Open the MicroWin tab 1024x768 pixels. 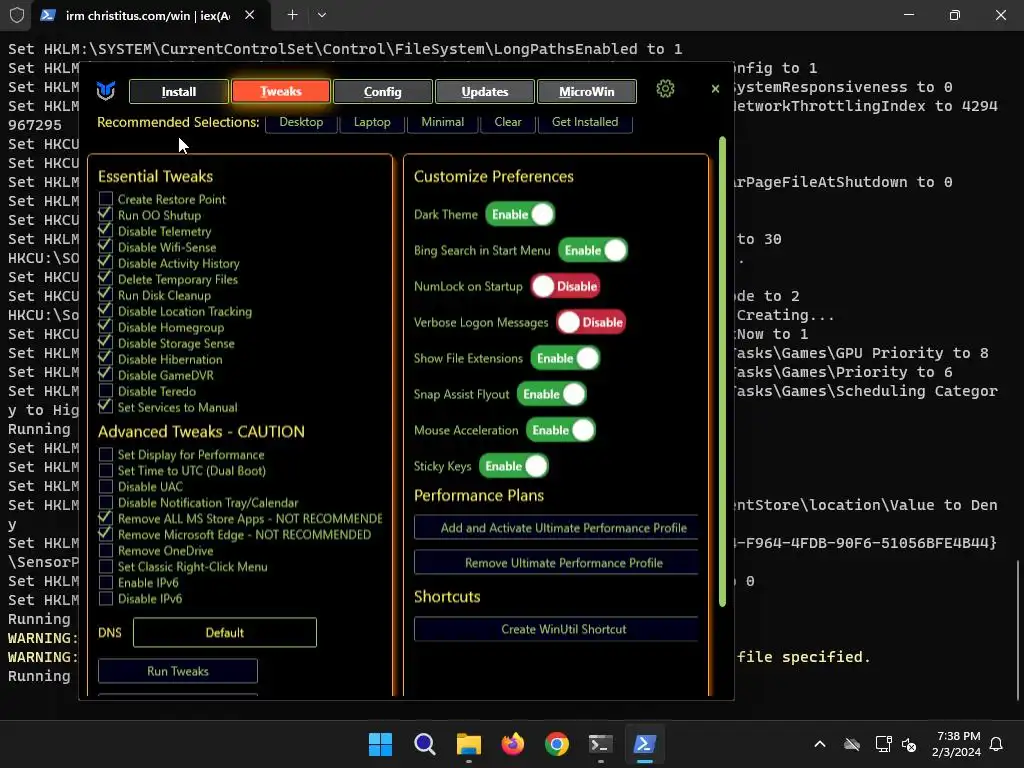pyautogui.click(x=586, y=91)
